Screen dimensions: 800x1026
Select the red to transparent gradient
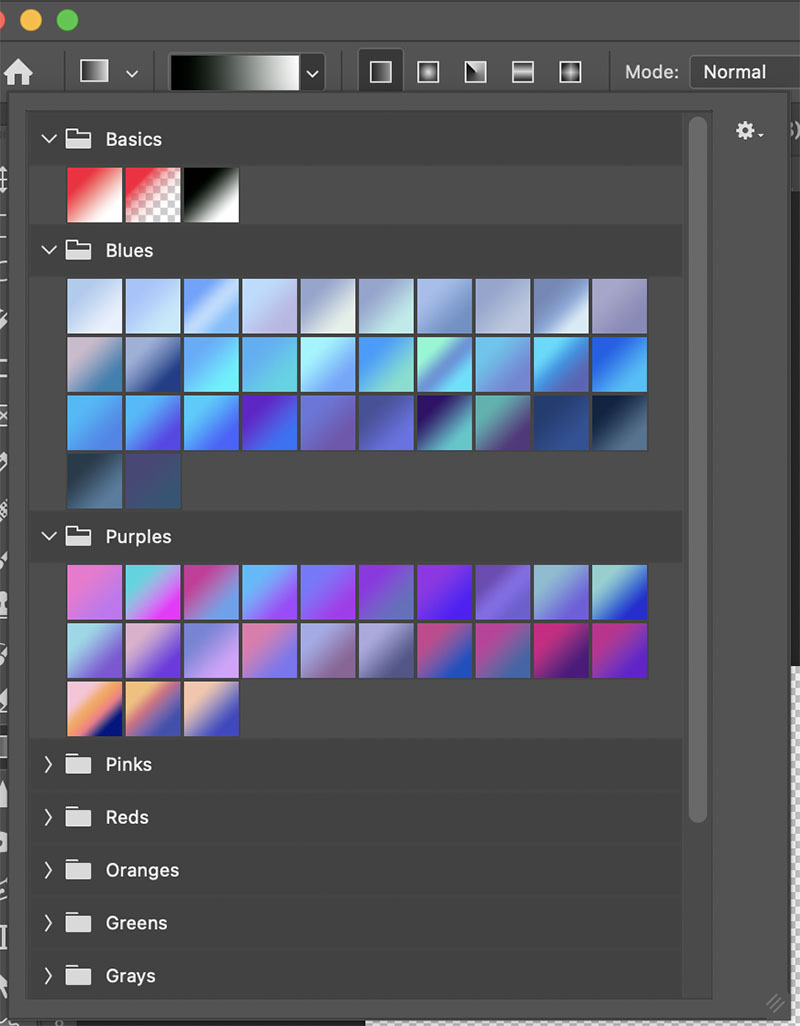[153, 195]
